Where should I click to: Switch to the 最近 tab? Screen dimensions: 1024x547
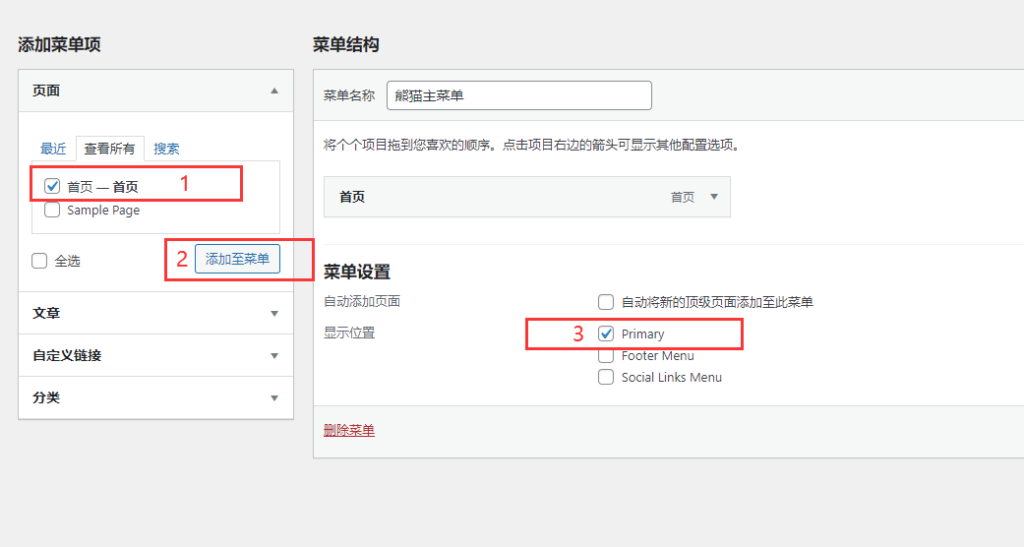click(x=53, y=149)
